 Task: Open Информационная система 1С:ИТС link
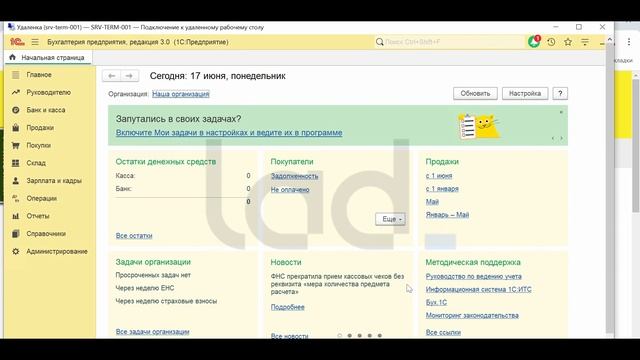pos(478,289)
